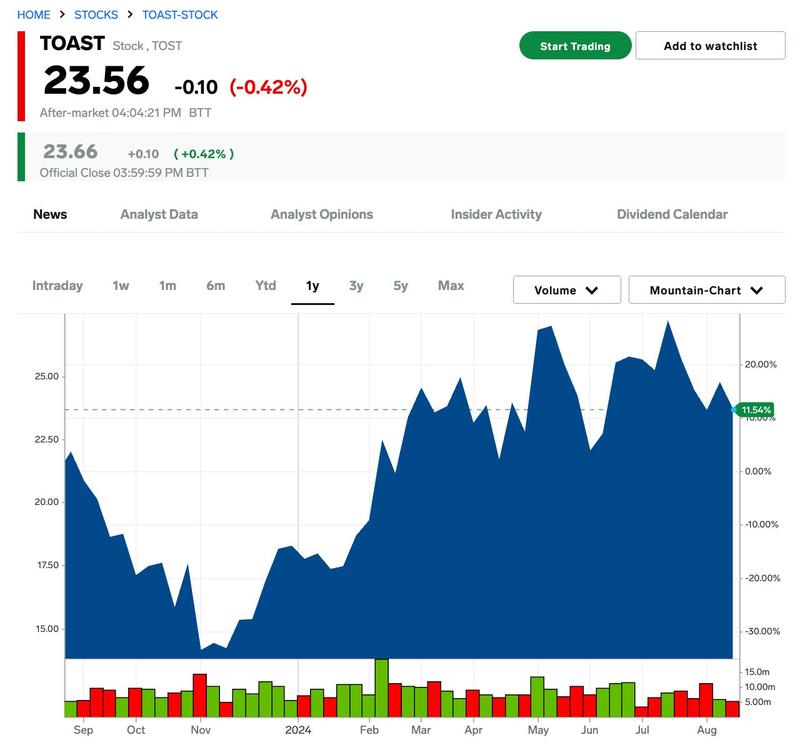
Task: Choose the 1w time range
Action: [x=120, y=286]
